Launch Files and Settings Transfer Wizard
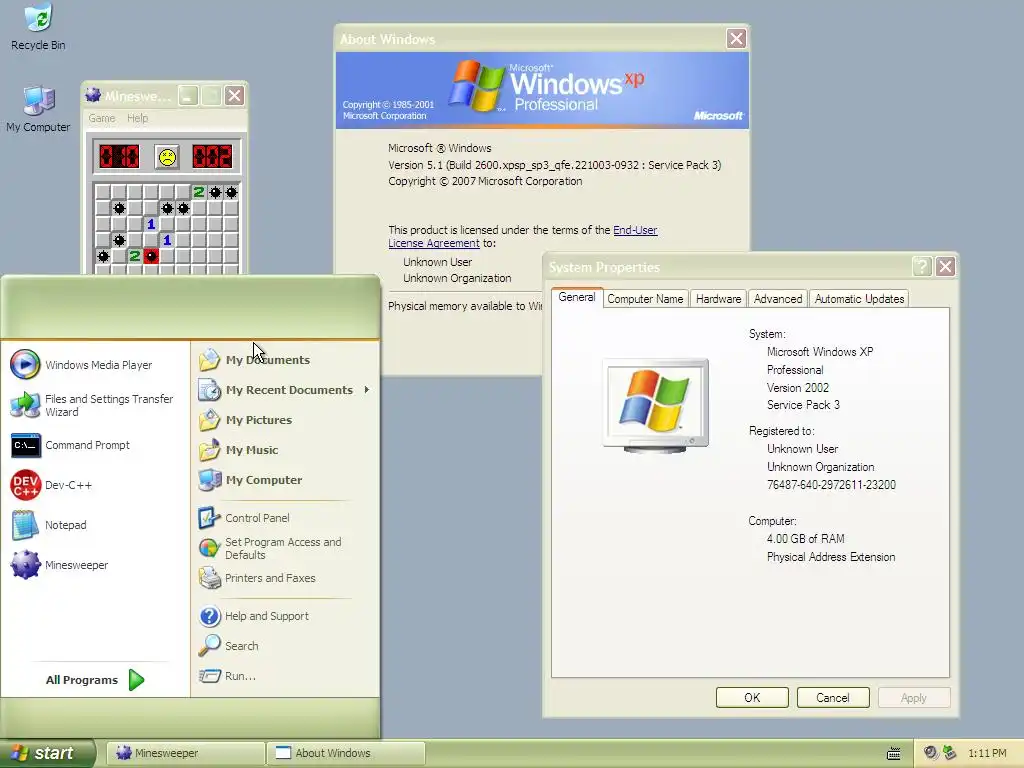This screenshot has width=1024, height=768. pyautogui.click(x=92, y=405)
